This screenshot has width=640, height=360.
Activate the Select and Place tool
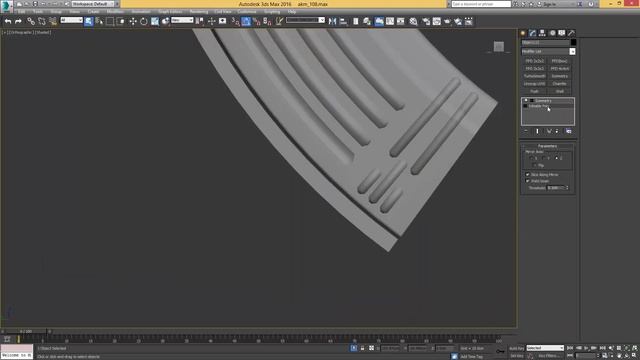165,21
